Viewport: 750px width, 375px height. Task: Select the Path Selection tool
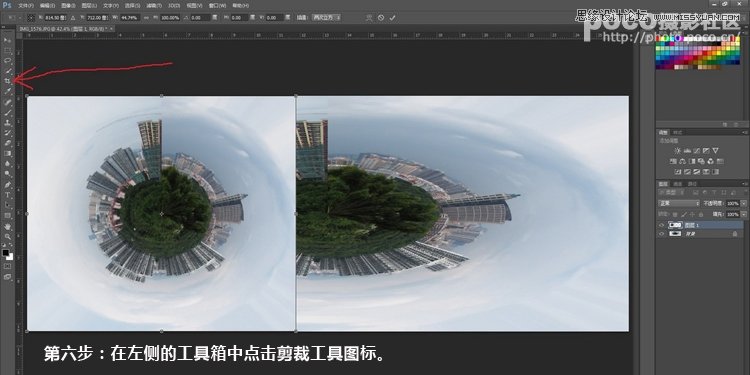8,205
